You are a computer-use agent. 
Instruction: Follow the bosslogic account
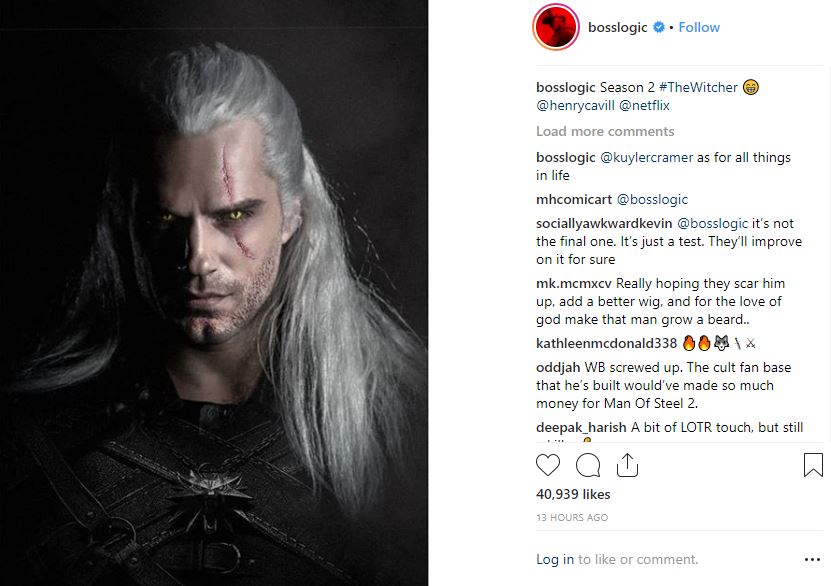[x=699, y=27]
